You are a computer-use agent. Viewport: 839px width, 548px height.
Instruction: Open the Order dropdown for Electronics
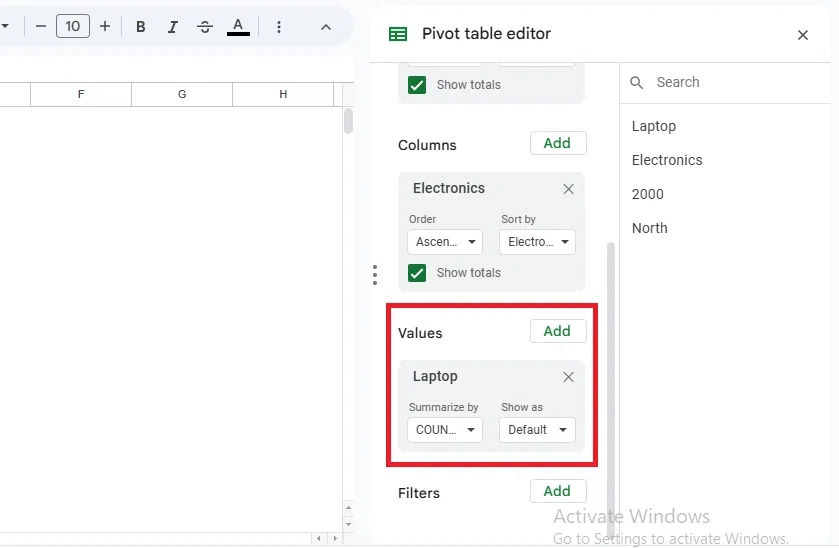pyautogui.click(x=445, y=242)
